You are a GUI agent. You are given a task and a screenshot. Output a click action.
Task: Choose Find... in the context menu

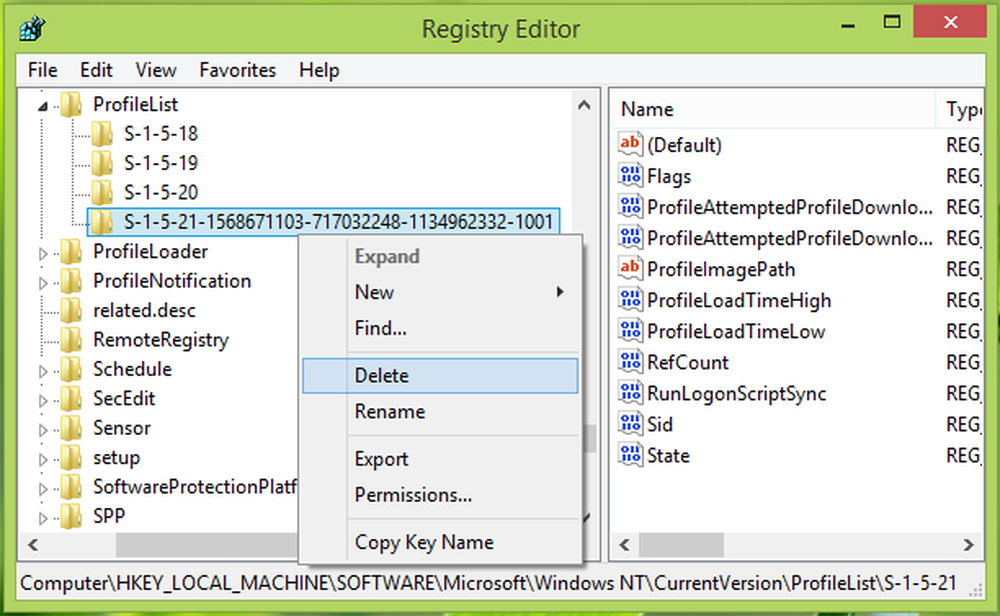[x=440, y=328]
